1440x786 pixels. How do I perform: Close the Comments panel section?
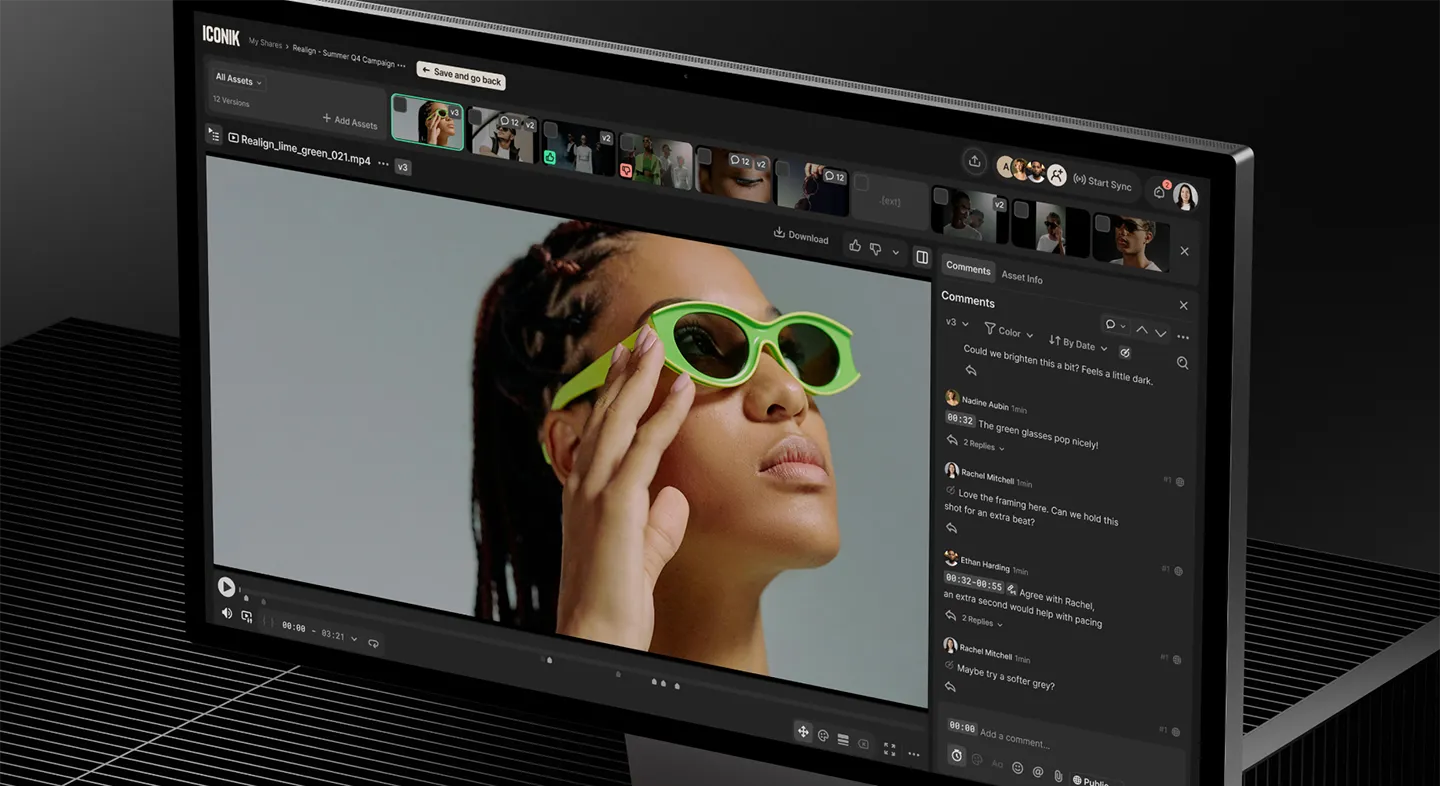tap(1183, 305)
